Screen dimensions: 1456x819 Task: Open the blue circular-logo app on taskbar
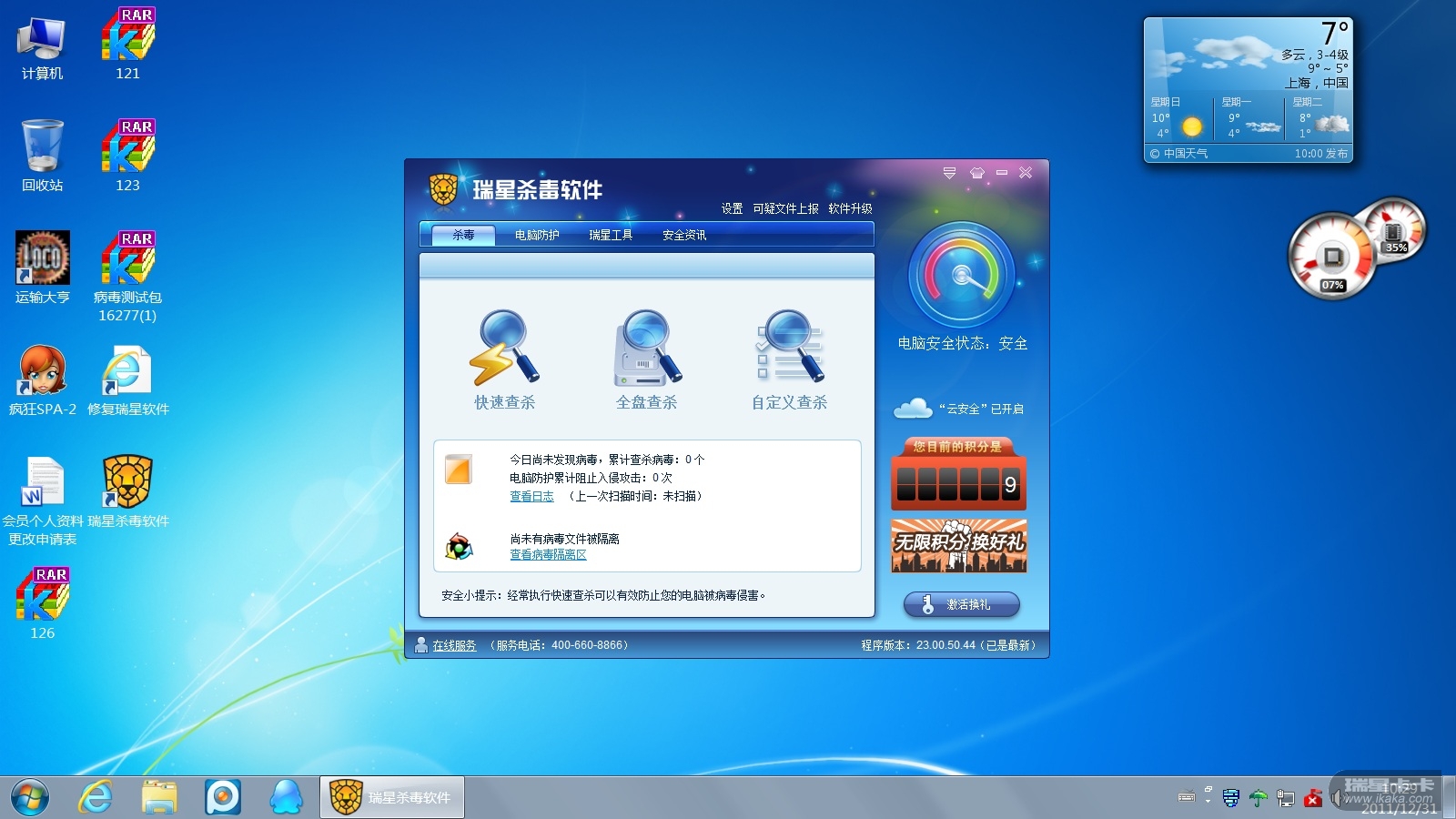pyautogui.click(x=223, y=798)
